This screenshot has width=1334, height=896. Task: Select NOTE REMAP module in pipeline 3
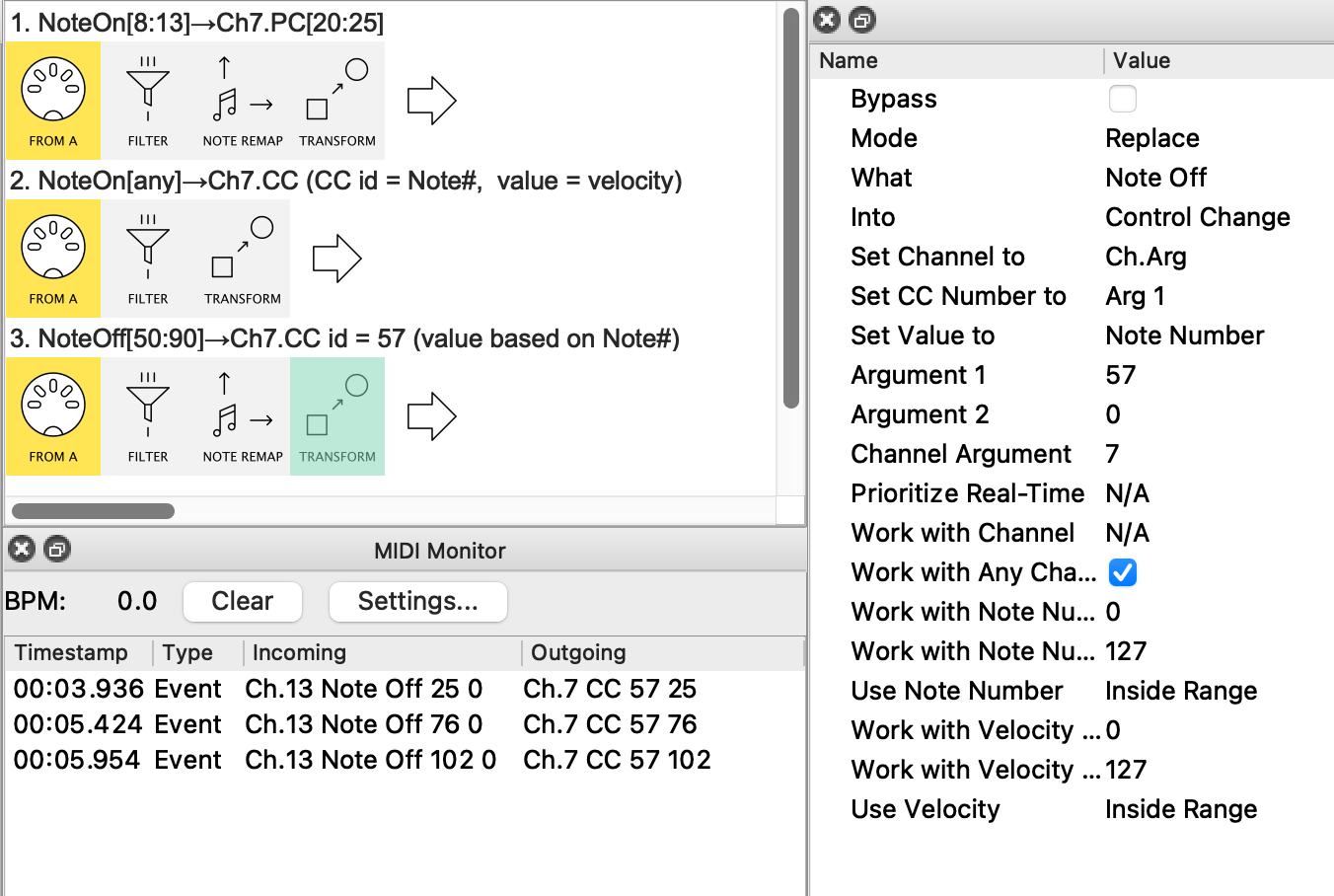[x=243, y=416]
